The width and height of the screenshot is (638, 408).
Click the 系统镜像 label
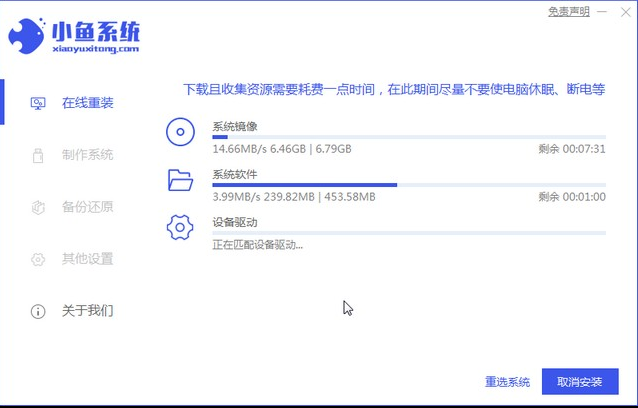click(235, 127)
